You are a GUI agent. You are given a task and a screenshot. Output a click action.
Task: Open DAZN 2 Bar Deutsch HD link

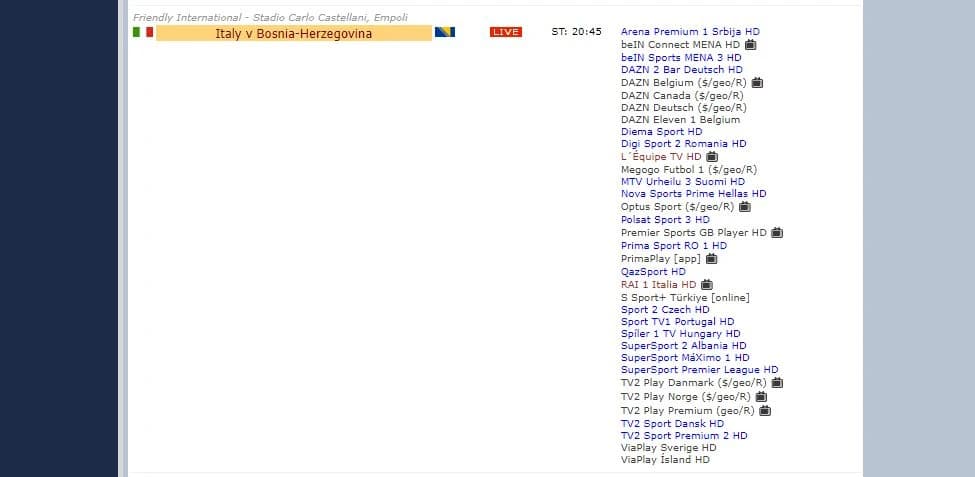(x=682, y=70)
